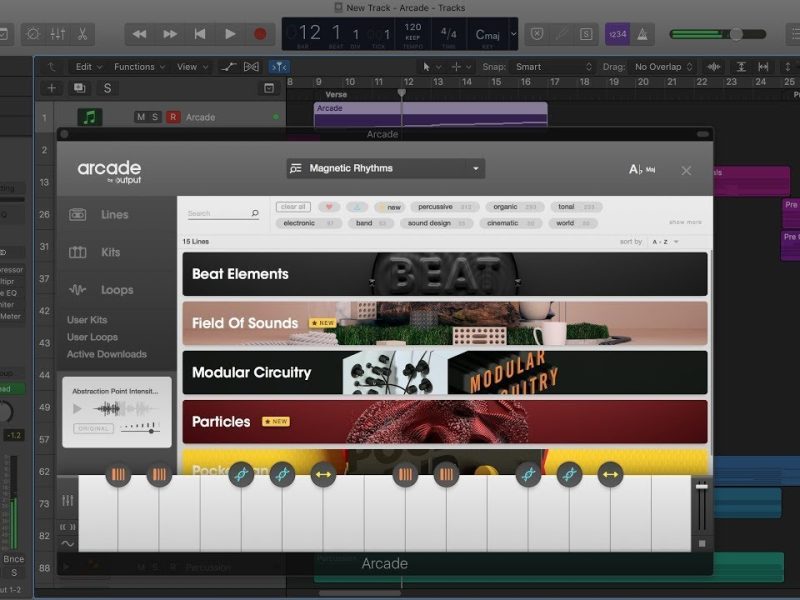Open the Modular Circuitry line
The width and height of the screenshot is (800, 600).
pos(445,372)
